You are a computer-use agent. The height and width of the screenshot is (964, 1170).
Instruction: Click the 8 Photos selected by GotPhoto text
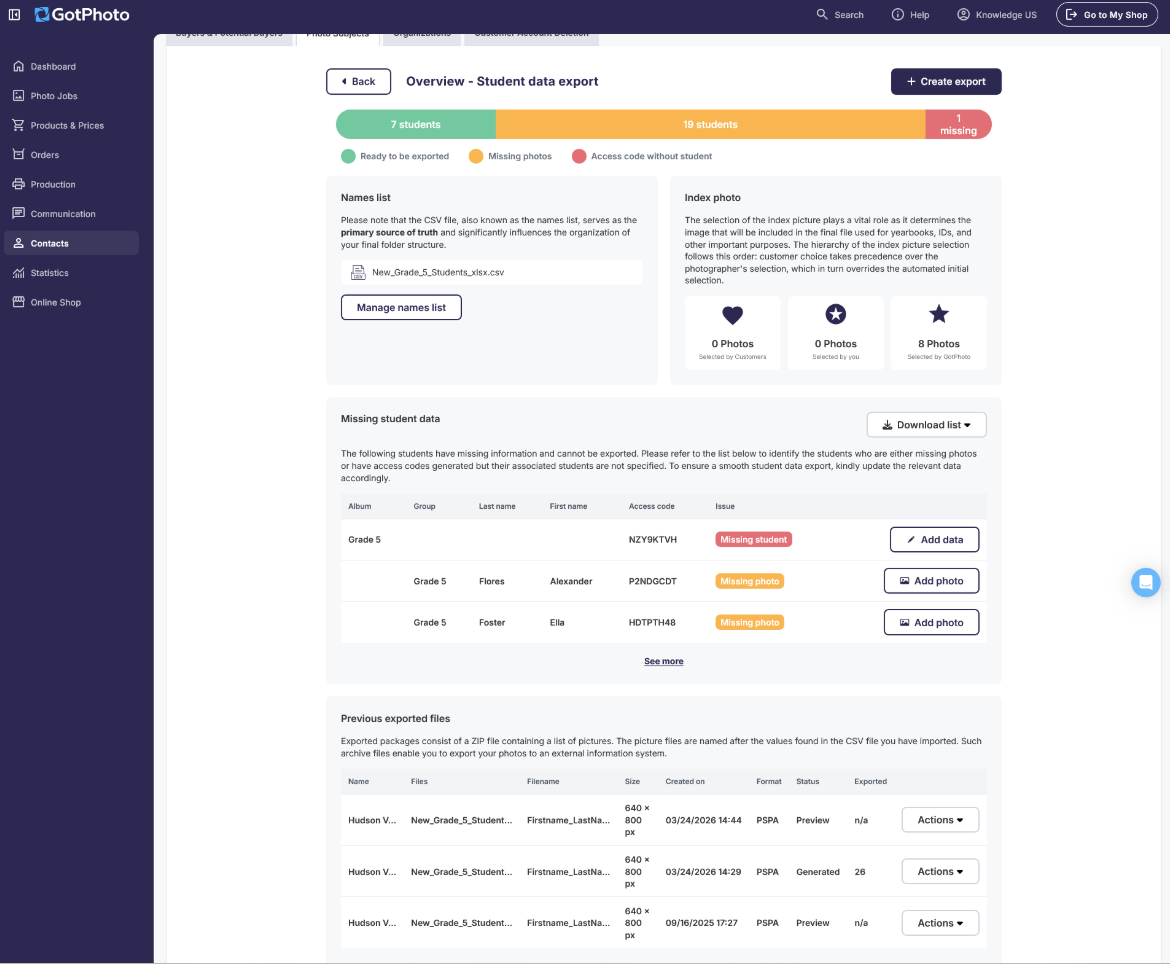[x=939, y=344]
